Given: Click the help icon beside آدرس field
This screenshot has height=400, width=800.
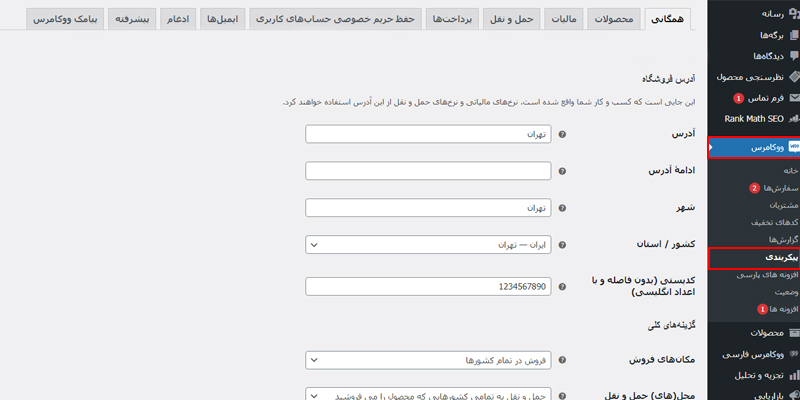Looking at the screenshot, I should pyautogui.click(x=561, y=133).
